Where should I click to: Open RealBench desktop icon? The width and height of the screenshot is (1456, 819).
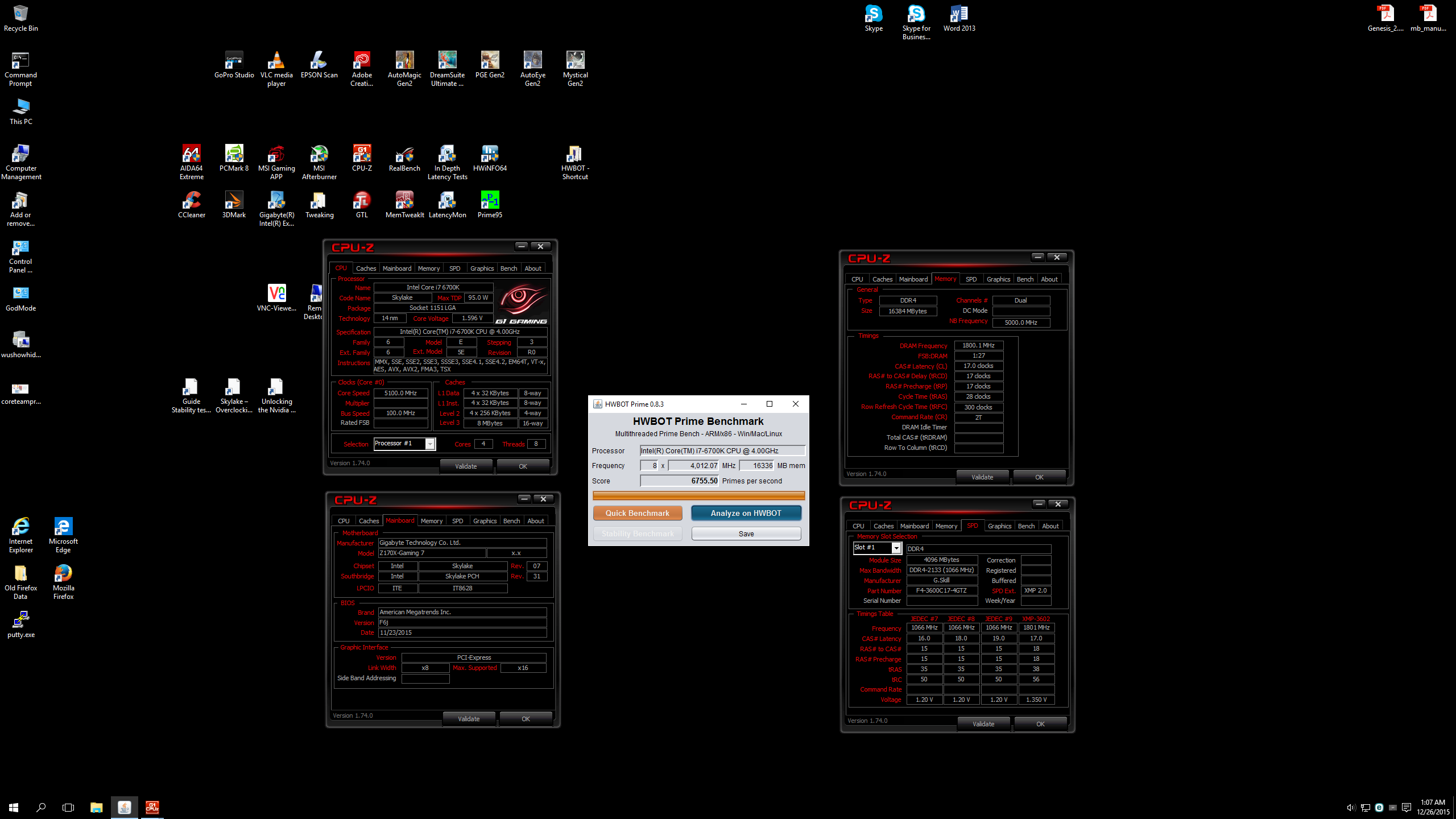pos(404,158)
